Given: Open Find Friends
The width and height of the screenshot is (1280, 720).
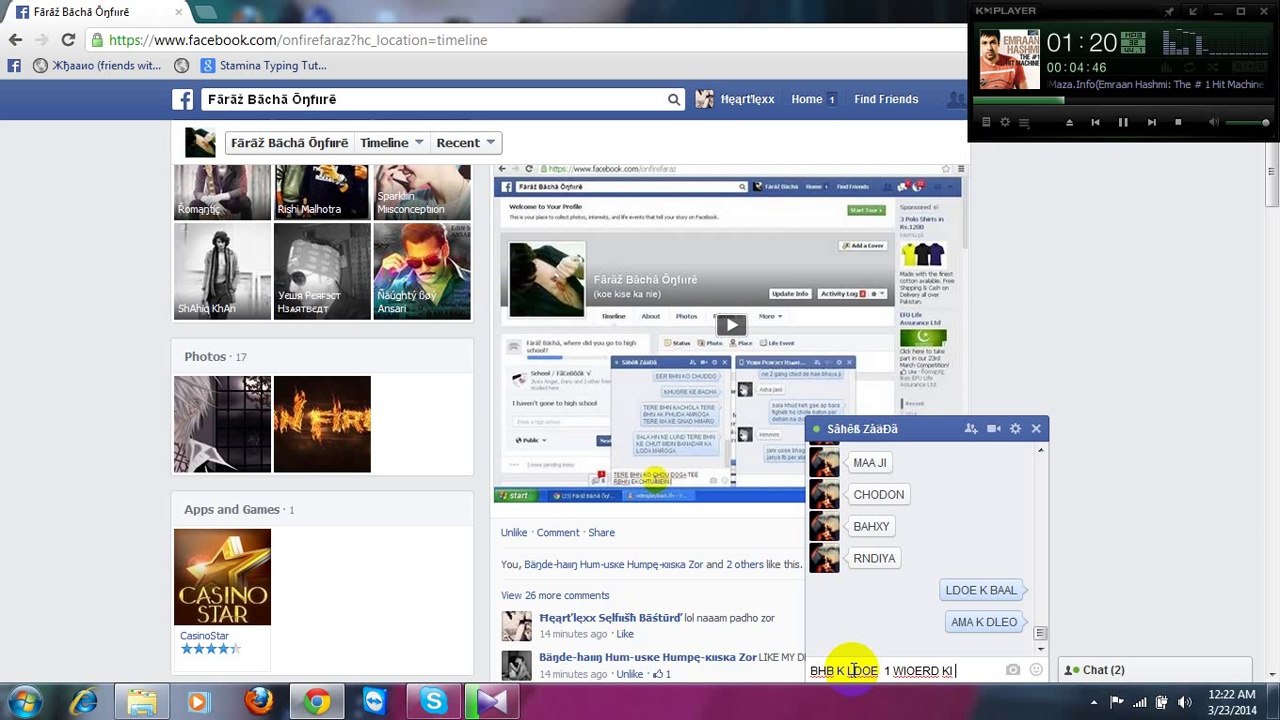Looking at the screenshot, I should coord(886,99).
